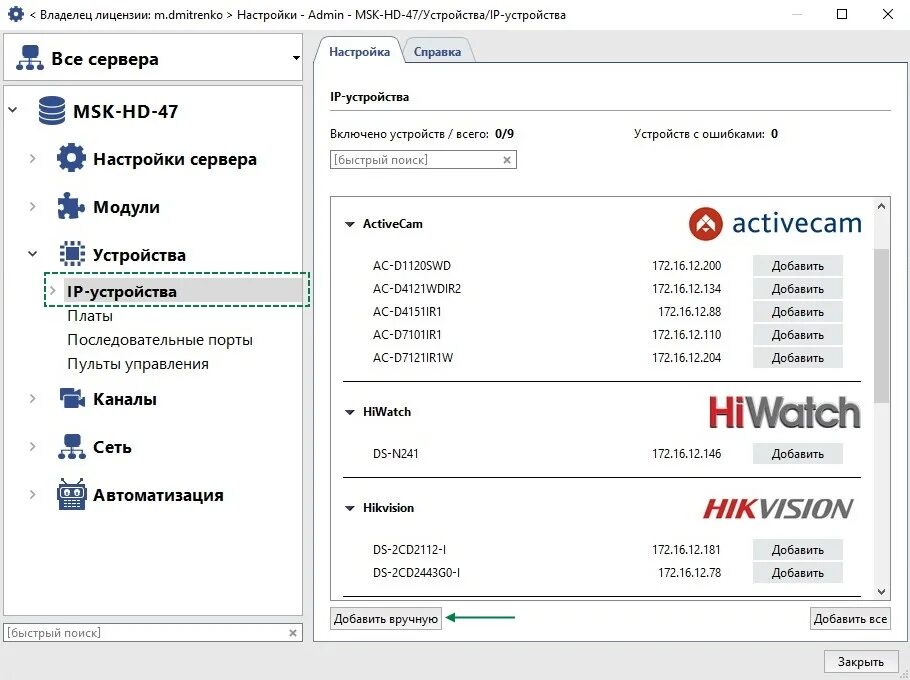The image size is (910, 680).
Task: Click the robot icon for Автоматизация
Action: pos(72,494)
